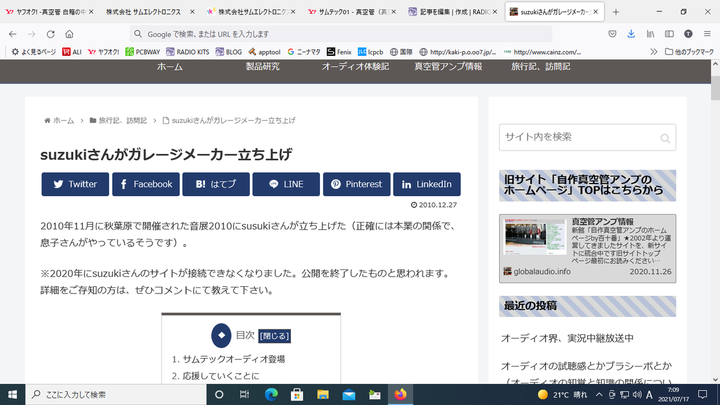Launch Microsoft Edge from the taskbar
Viewport: 720px width, 405px height.
pyautogui.click(x=271, y=394)
